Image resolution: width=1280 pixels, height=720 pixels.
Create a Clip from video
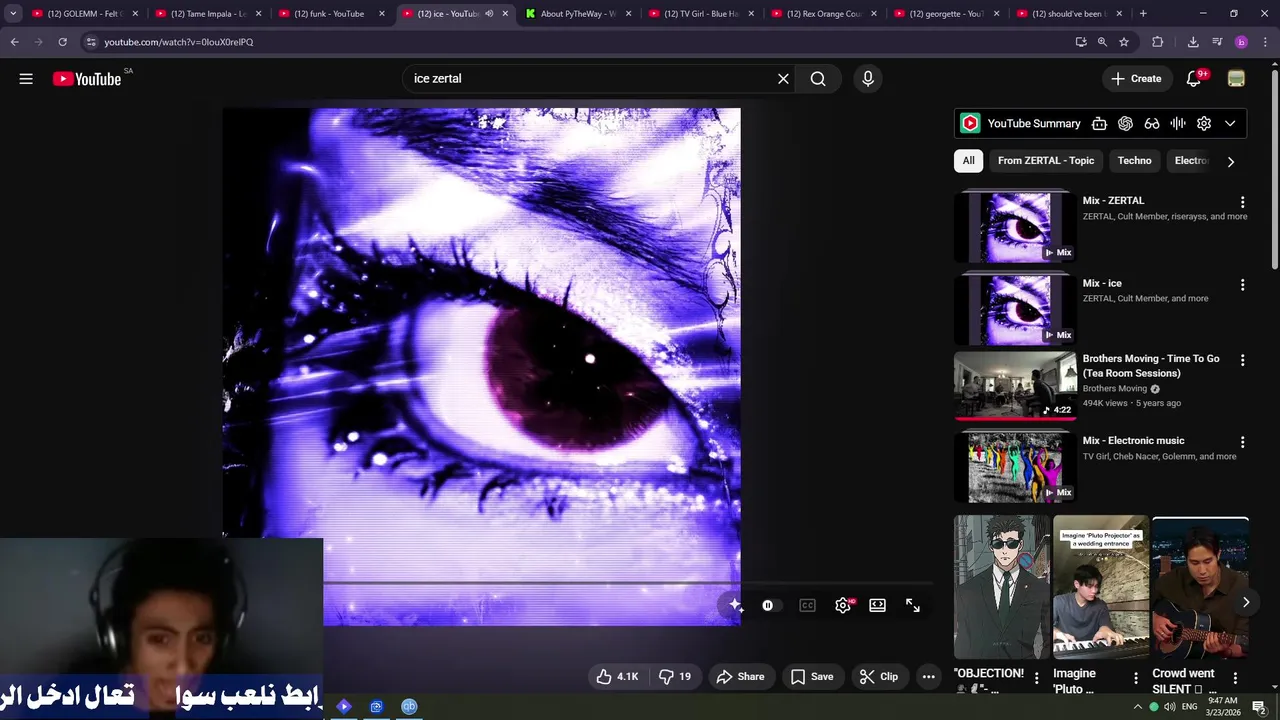pyautogui.click(x=879, y=677)
